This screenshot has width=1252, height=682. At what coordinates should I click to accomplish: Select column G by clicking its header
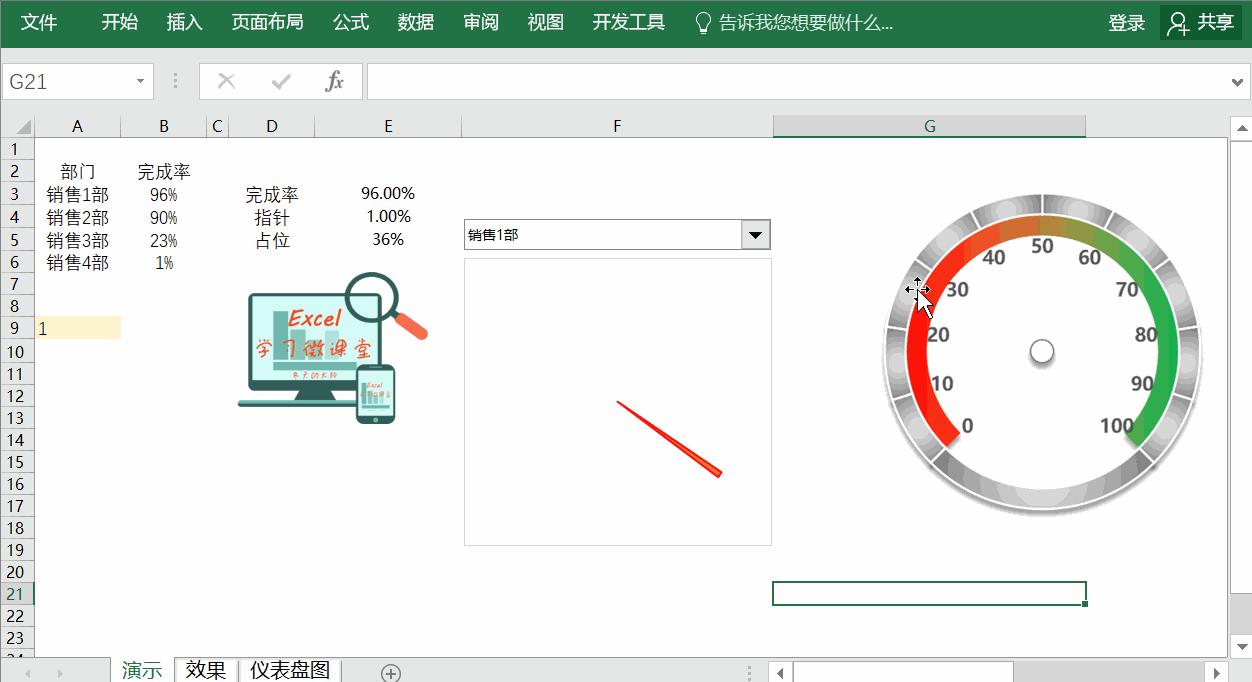[929, 126]
